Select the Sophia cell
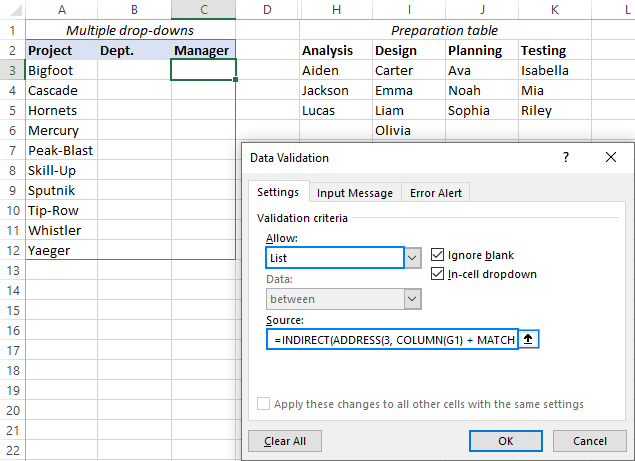Image resolution: width=635 pixels, height=461 pixels. pyautogui.click(x=482, y=110)
